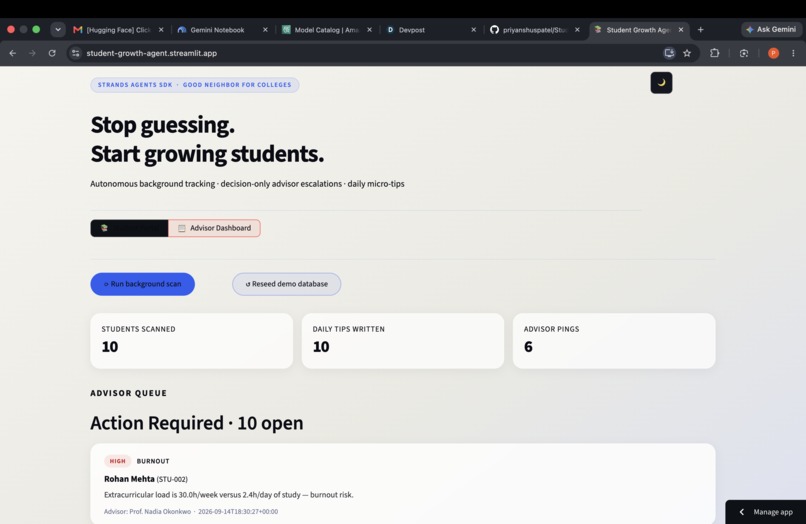Click the Strands Agents SDK badge
Screen dimensions: 806x524
click(x=195, y=85)
